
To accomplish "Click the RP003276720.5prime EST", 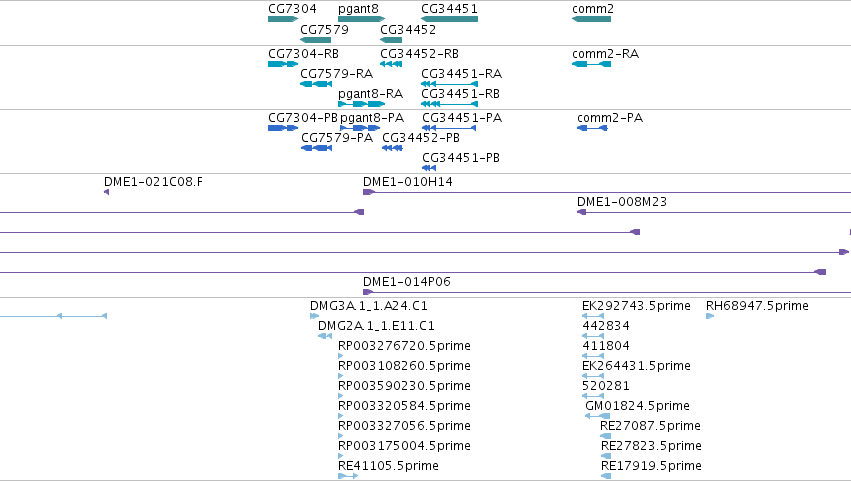I will tap(340, 356).
